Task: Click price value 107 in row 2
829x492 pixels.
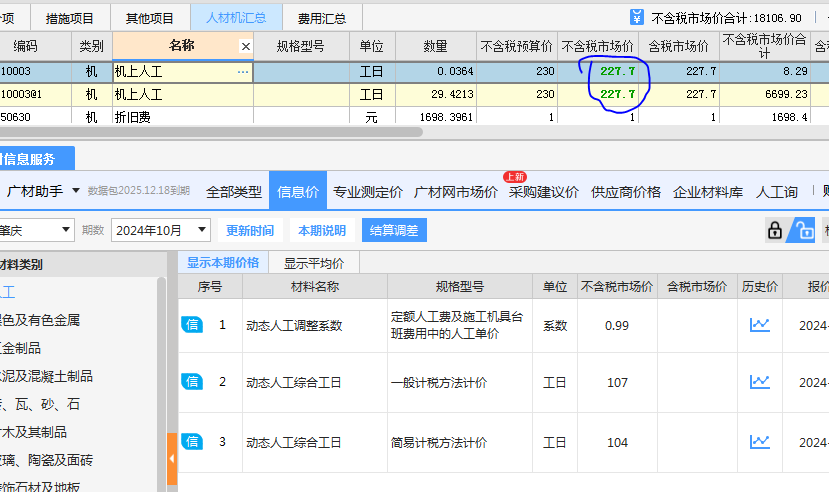Action: click(617, 383)
